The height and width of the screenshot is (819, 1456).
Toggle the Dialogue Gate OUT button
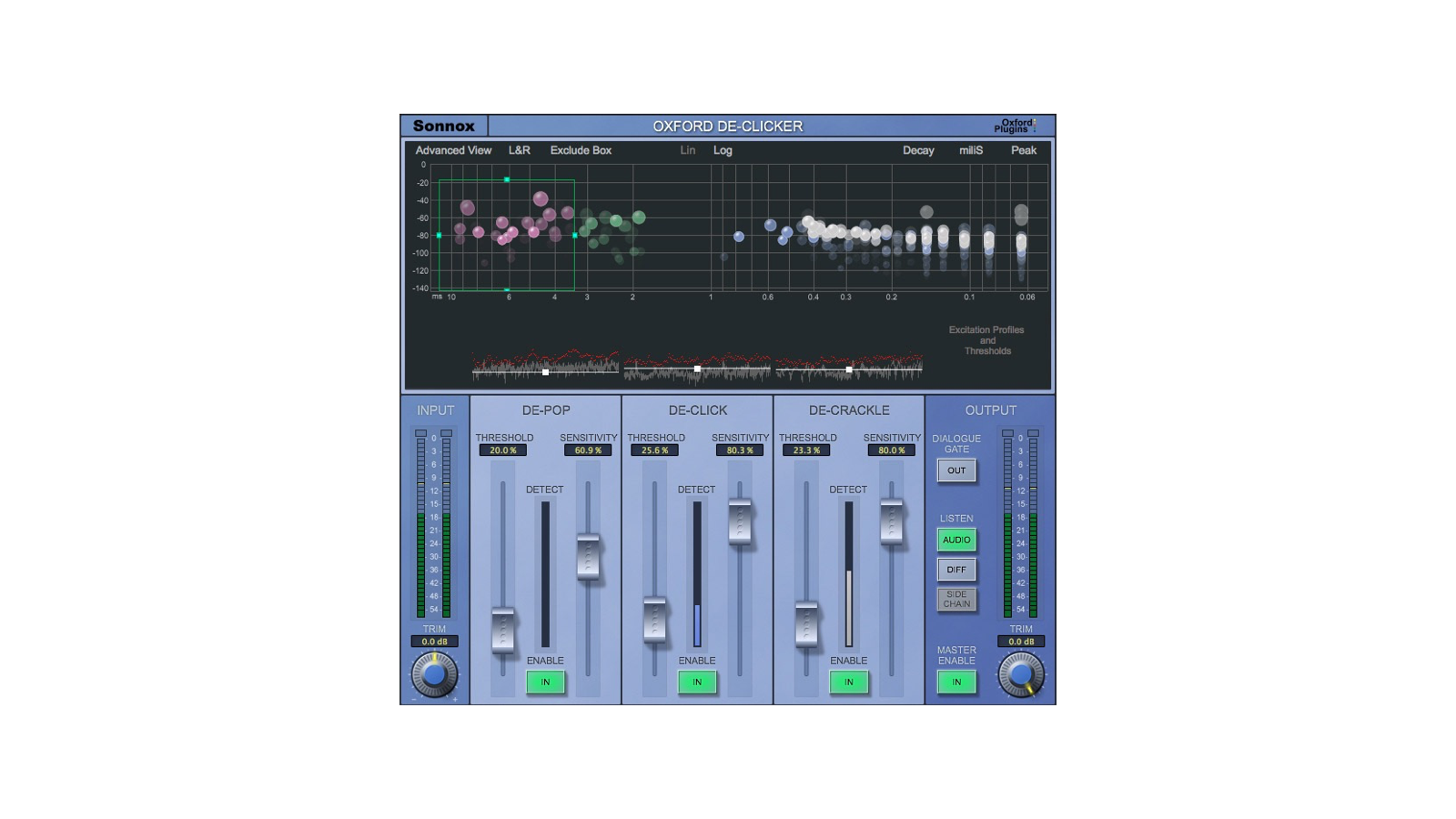[x=956, y=470]
